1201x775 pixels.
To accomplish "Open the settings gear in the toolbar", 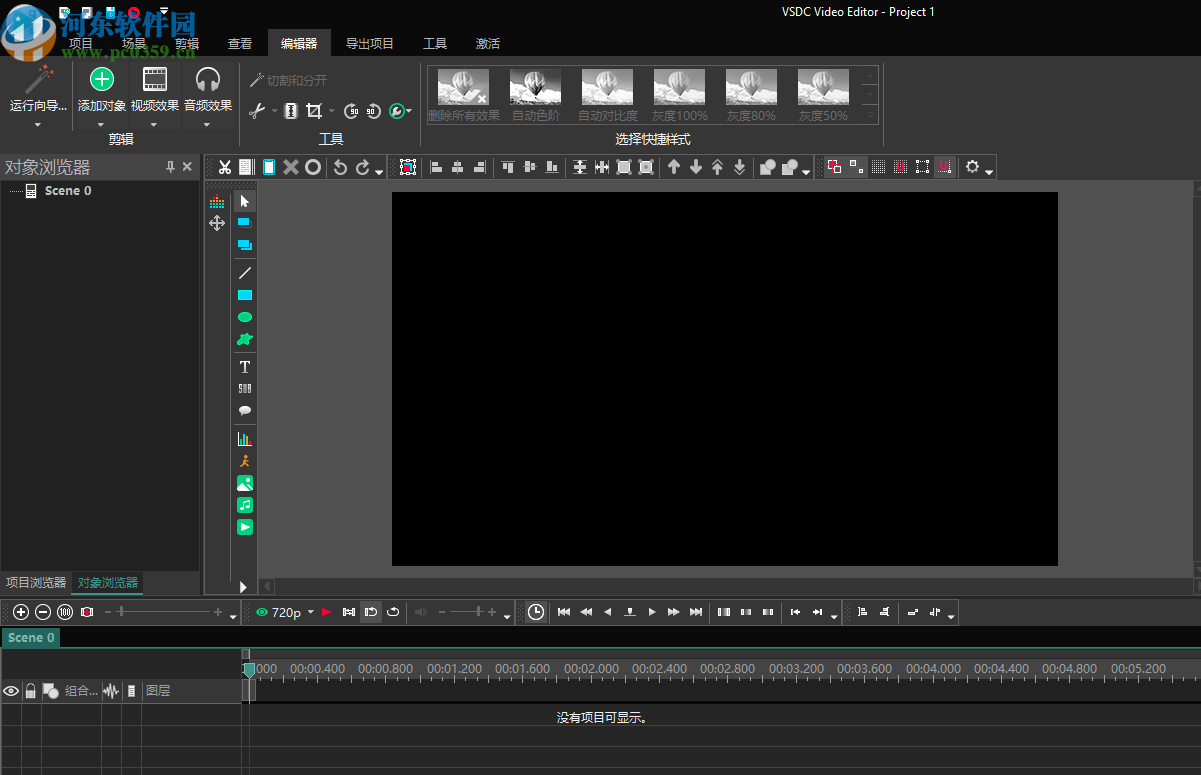I will pyautogui.click(x=973, y=166).
